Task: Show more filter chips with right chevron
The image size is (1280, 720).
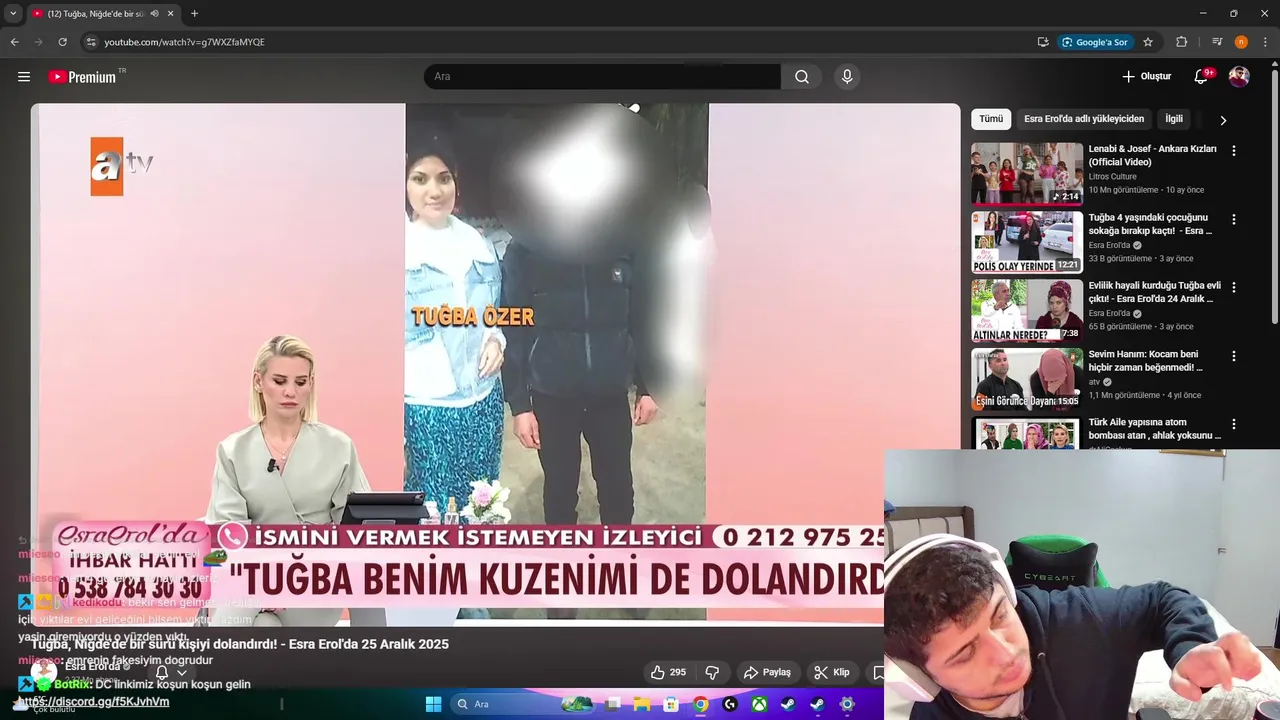Action: [x=1222, y=120]
